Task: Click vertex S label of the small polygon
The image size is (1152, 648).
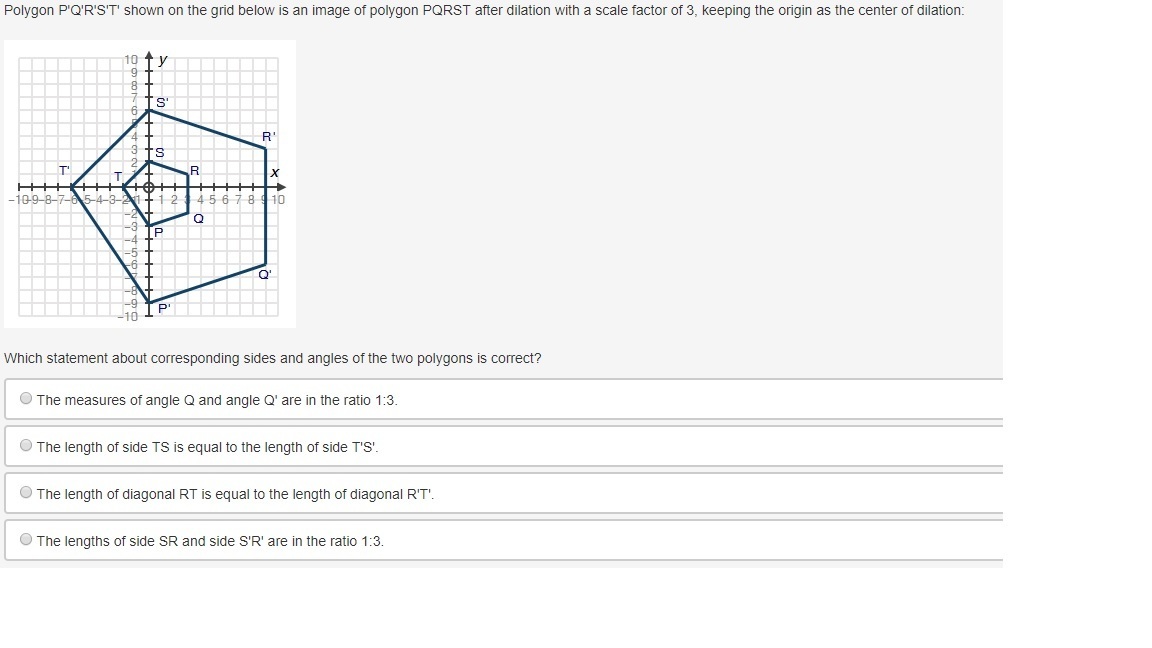Action: click(x=159, y=152)
